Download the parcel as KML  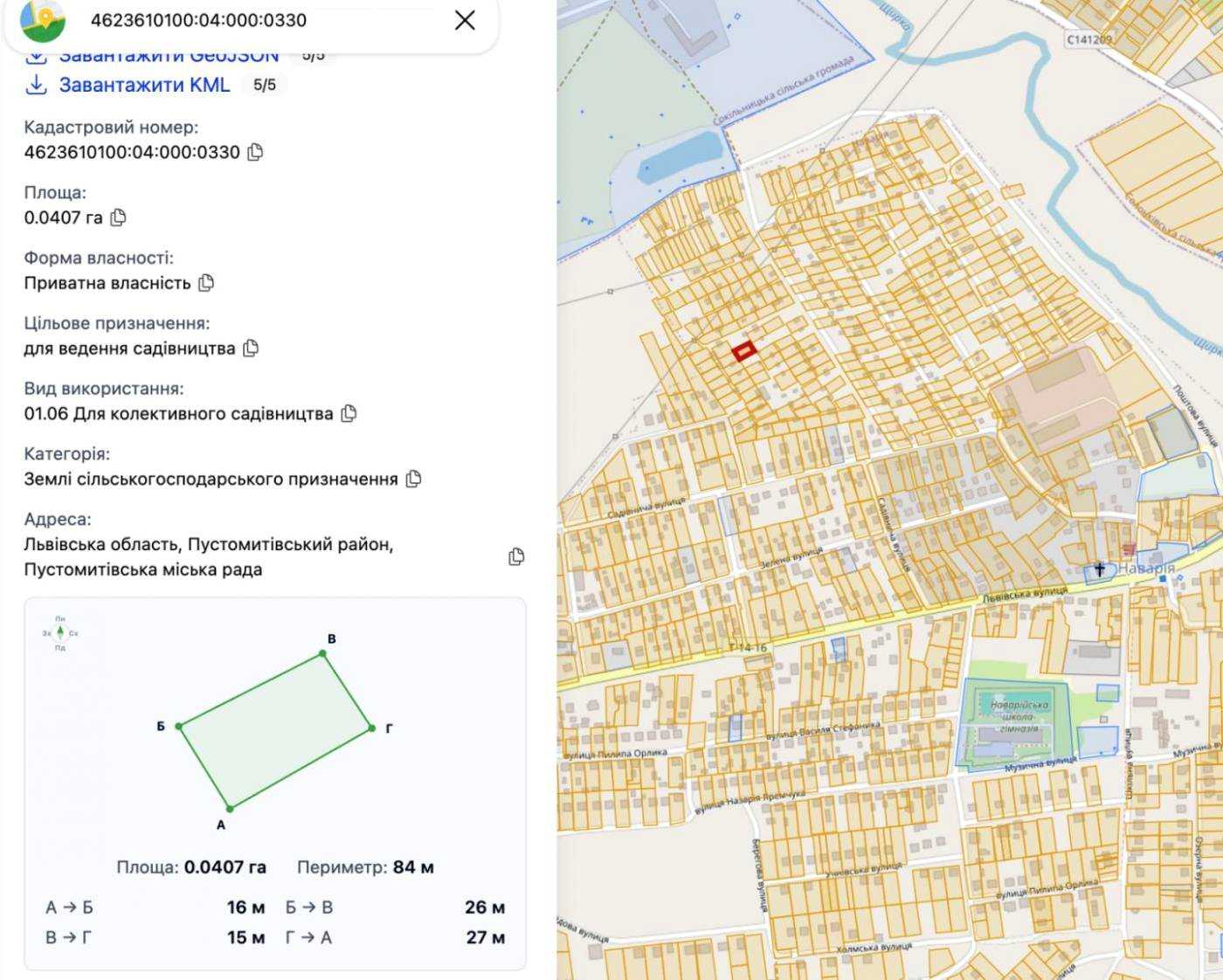144,85
